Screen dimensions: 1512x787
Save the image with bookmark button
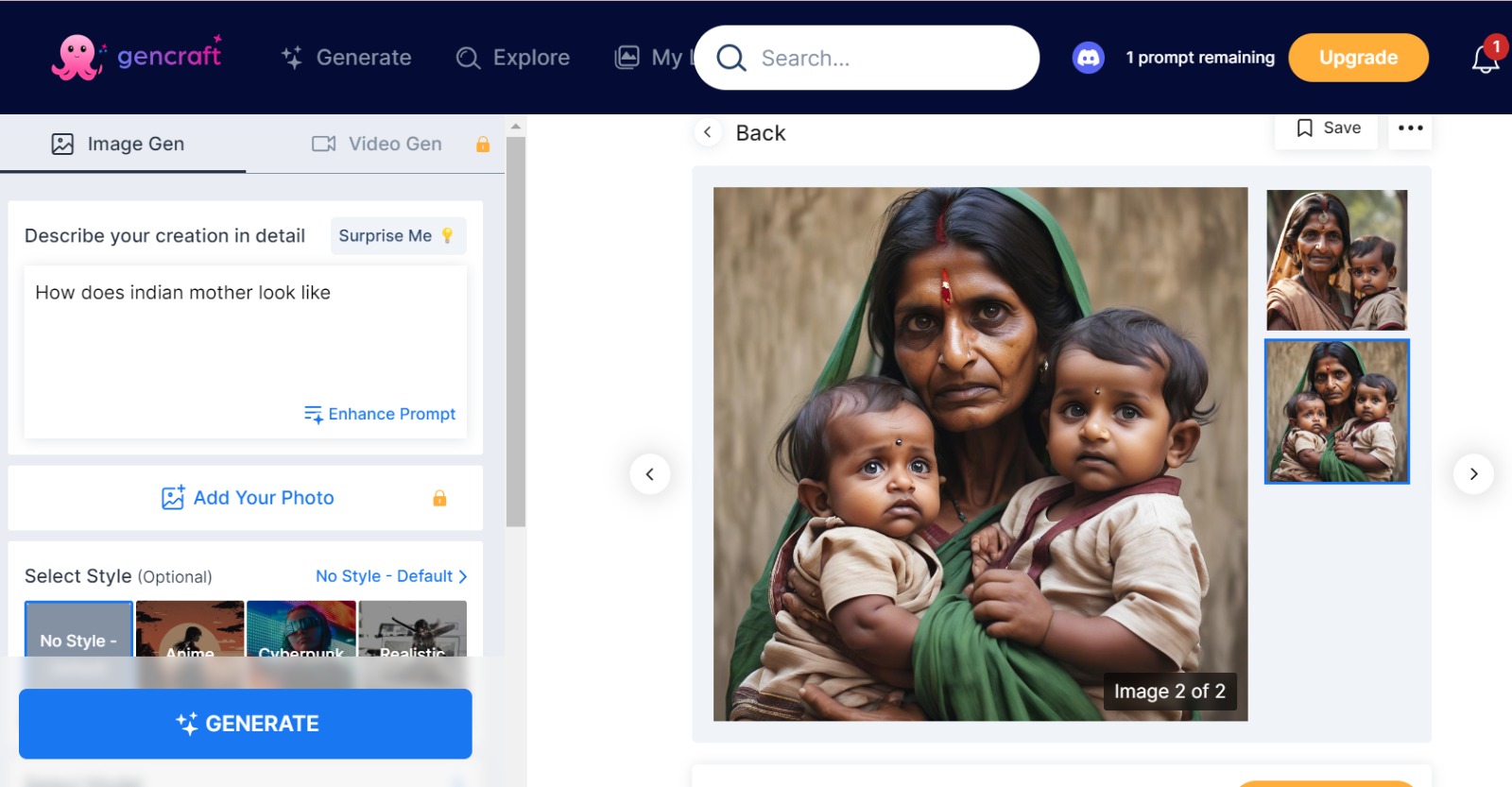coord(1329,128)
